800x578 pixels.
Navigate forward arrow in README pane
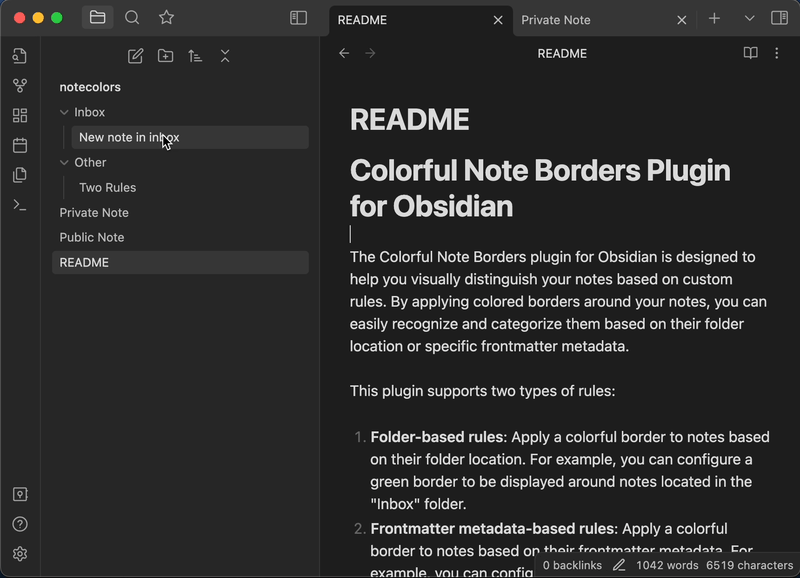coord(370,53)
